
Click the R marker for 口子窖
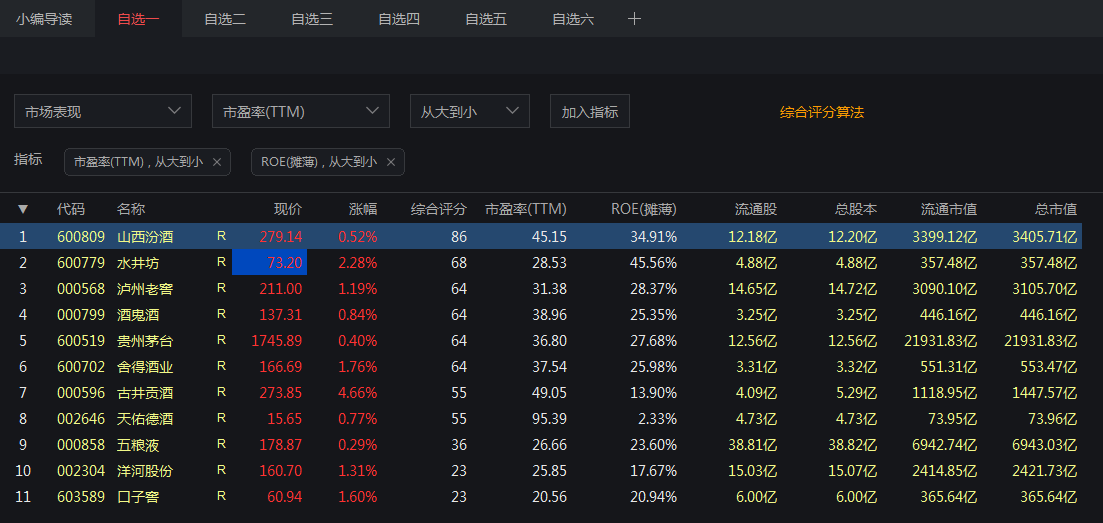pyautogui.click(x=222, y=497)
